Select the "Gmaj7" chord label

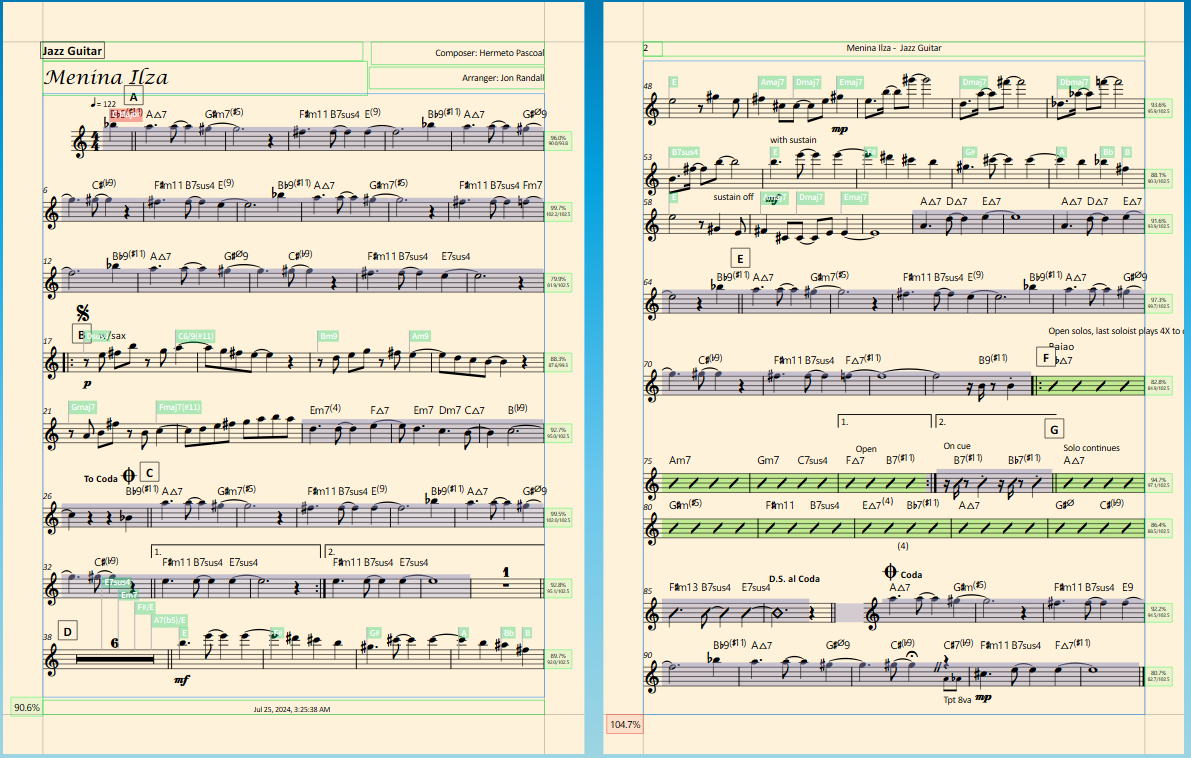coord(83,407)
